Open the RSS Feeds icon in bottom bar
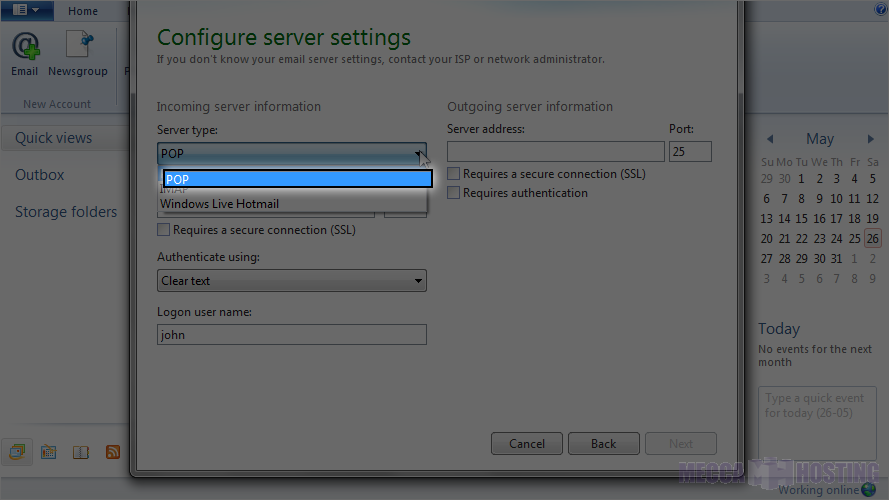The height and width of the screenshot is (500, 889). pos(113,452)
